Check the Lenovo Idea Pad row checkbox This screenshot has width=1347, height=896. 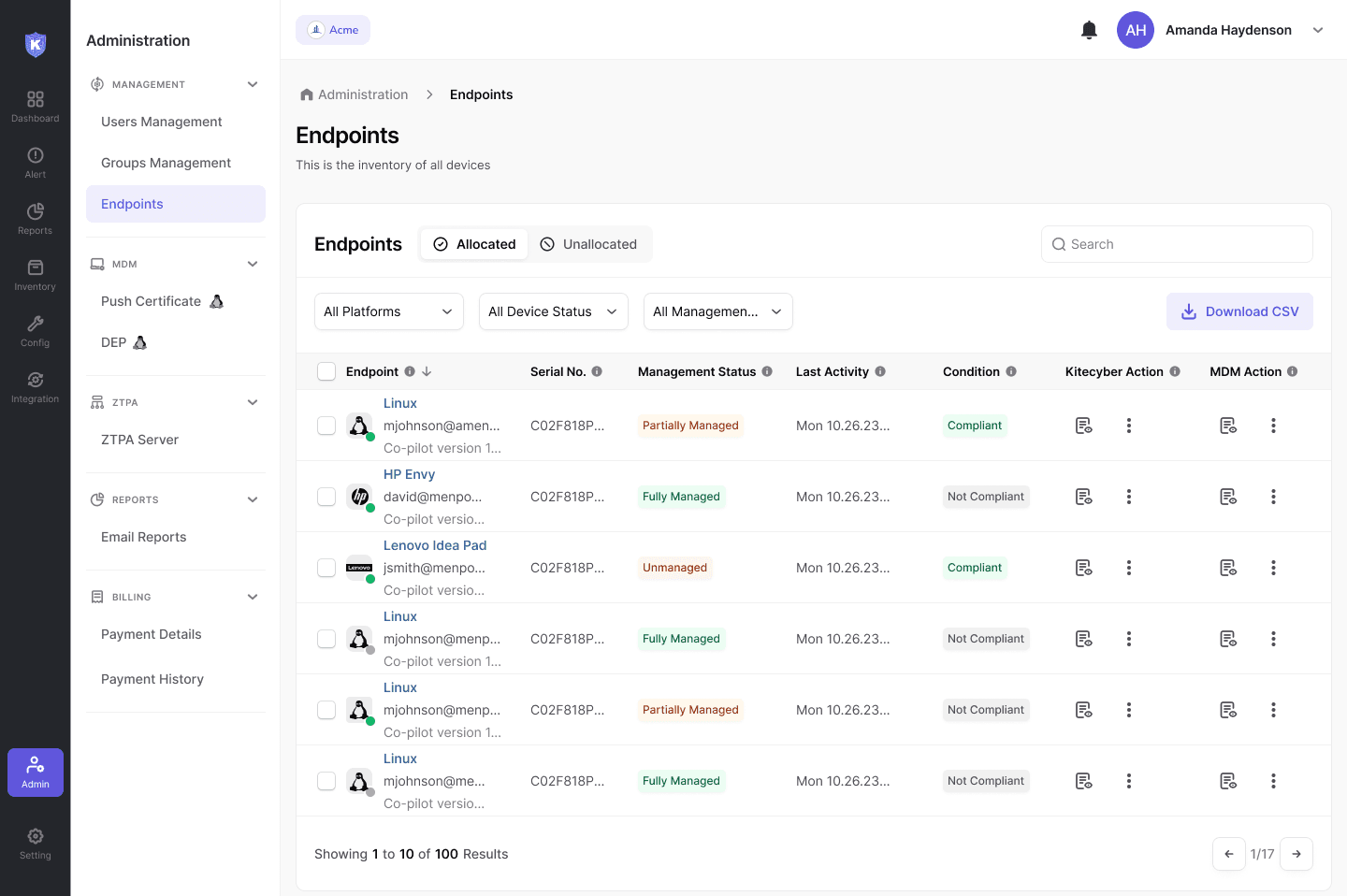326,568
